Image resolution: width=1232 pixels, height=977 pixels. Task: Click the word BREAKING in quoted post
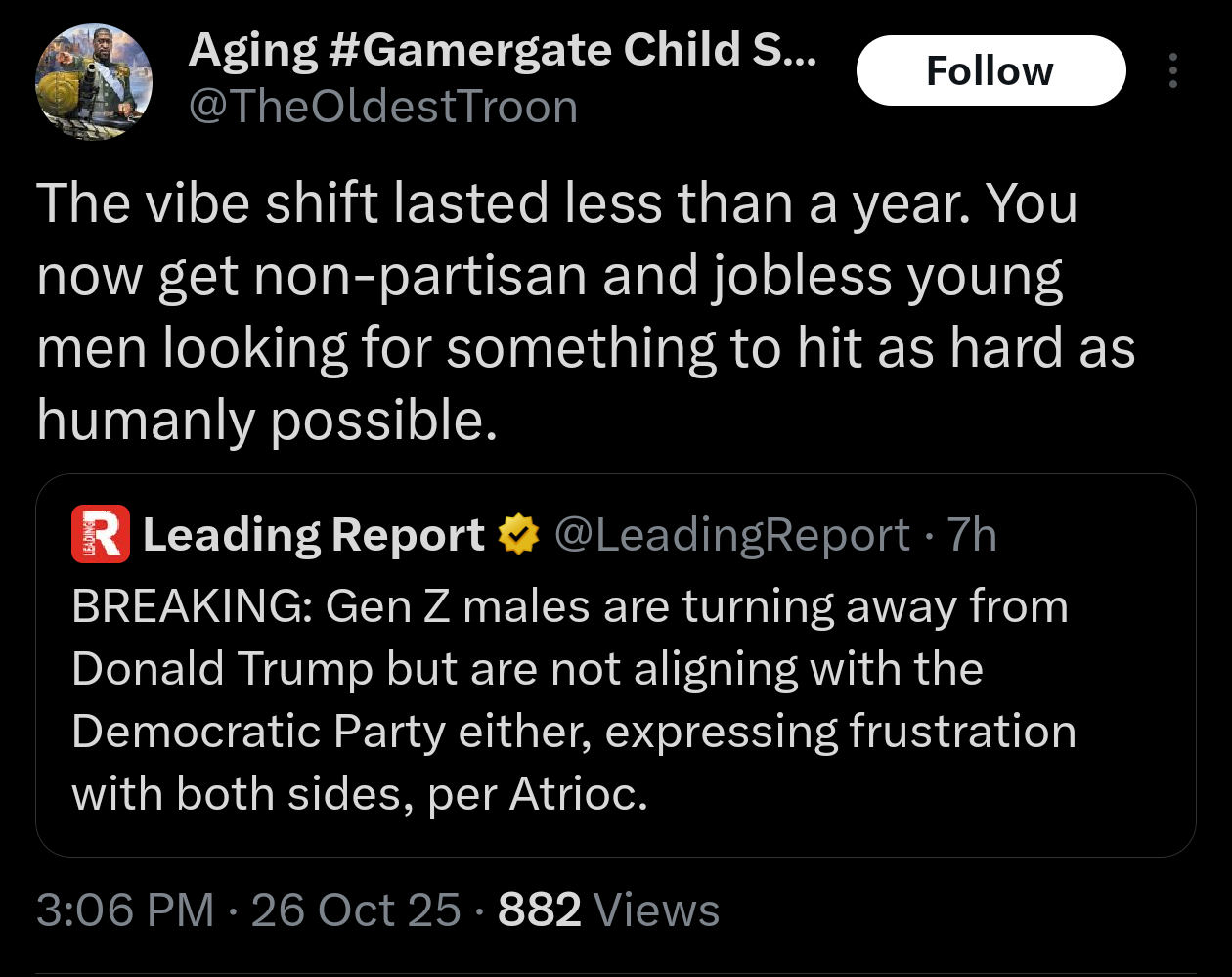coord(191,606)
